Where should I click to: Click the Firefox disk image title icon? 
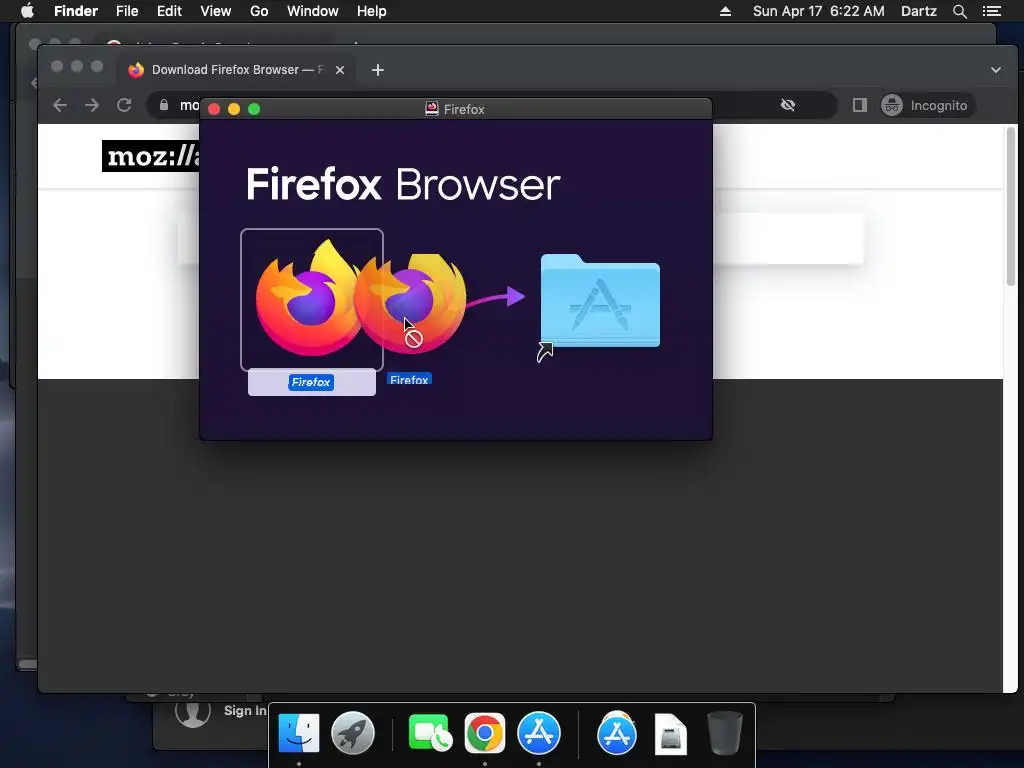(432, 109)
